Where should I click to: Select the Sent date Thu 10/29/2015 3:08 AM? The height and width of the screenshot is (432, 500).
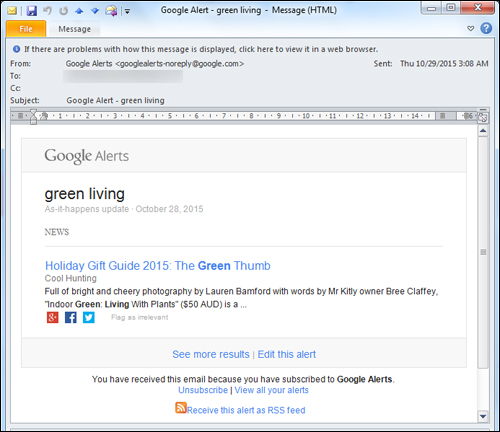tap(444, 64)
